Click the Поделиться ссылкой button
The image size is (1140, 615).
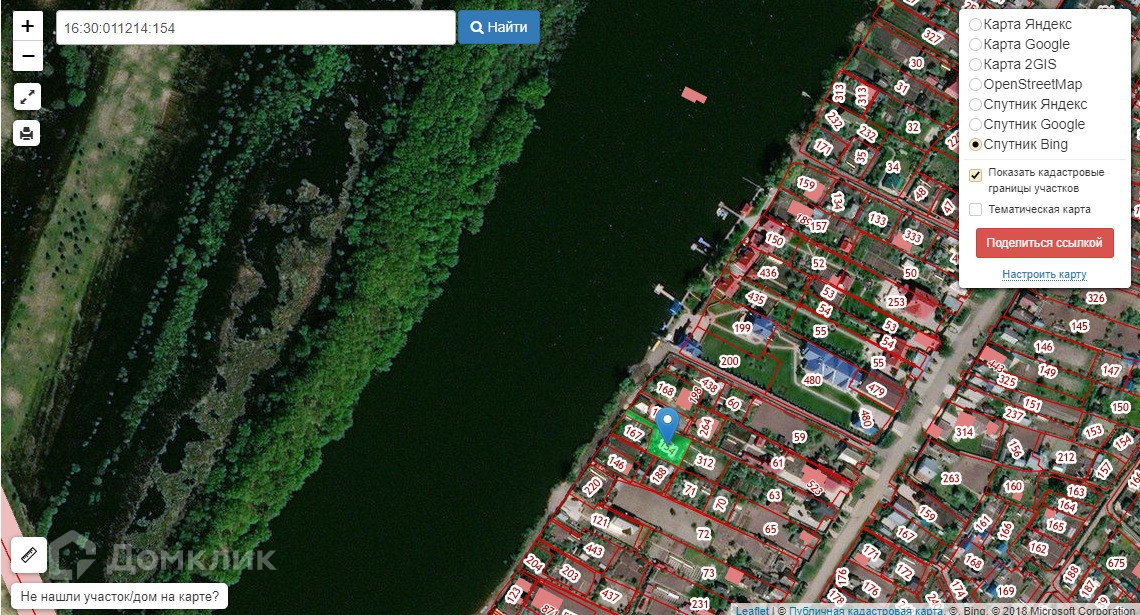(x=1044, y=243)
